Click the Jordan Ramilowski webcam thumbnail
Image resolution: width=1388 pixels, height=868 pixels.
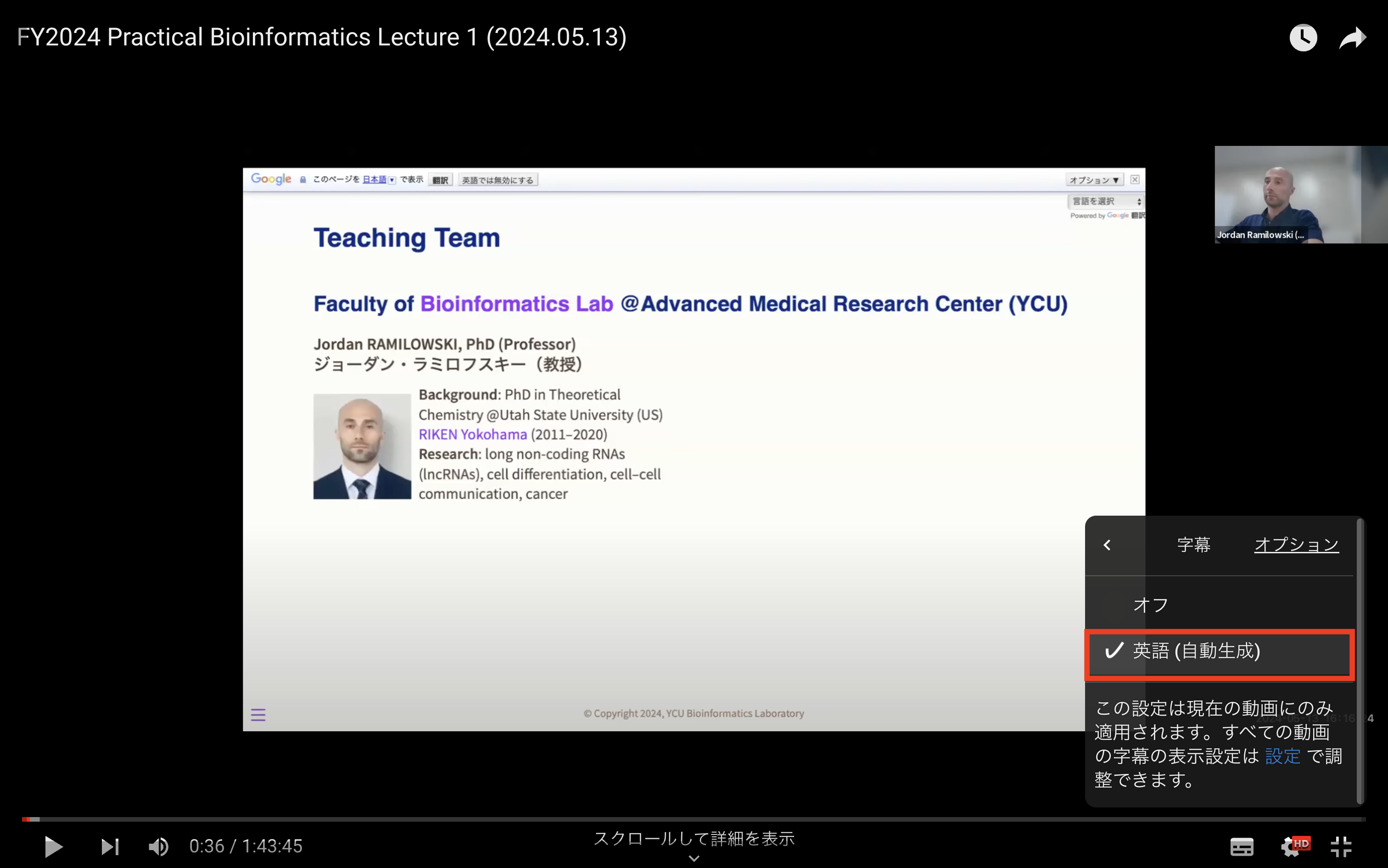coord(1301,194)
